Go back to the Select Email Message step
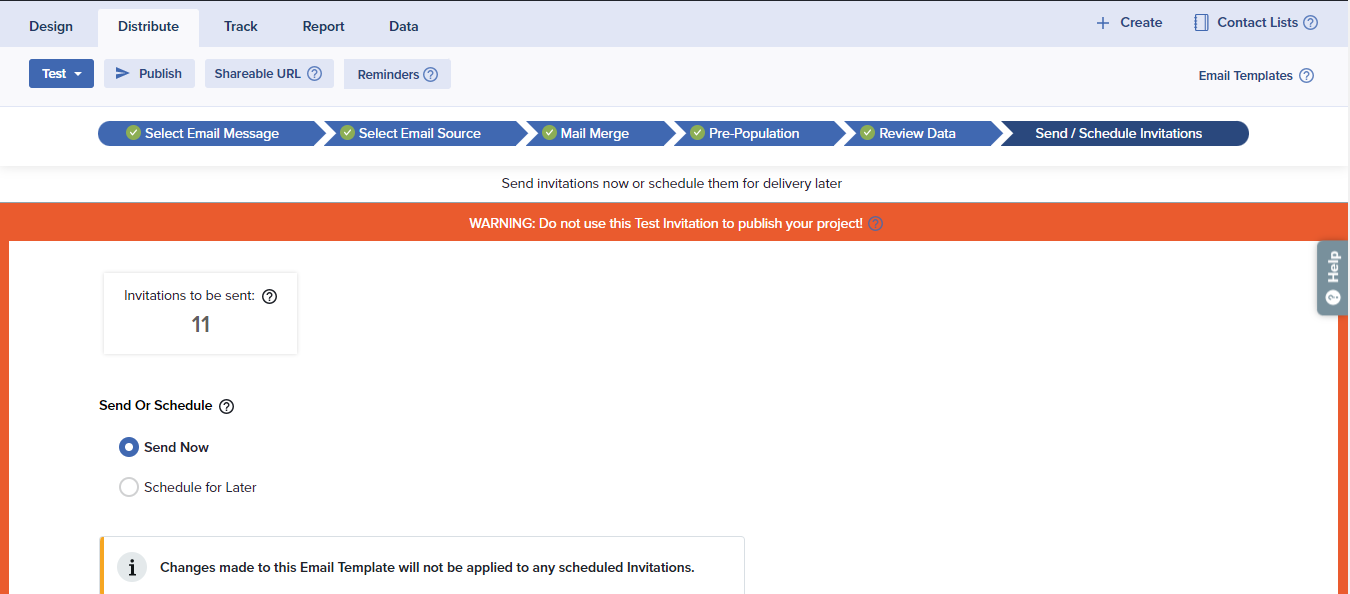This screenshot has width=1350, height=594. pos(210,134)
